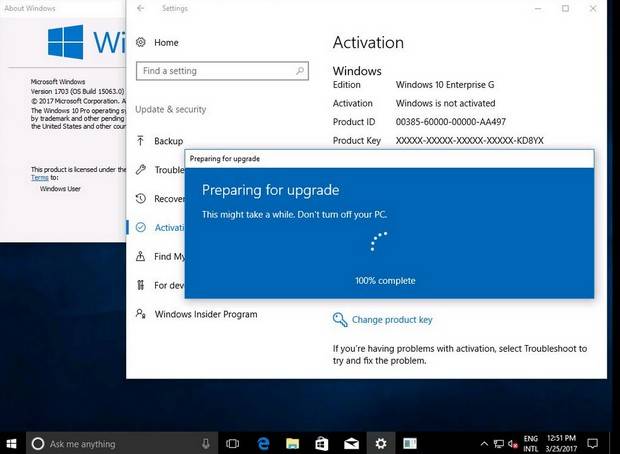Launch Microsoft Edge from the taskbar
Viewport: 620px width, 454px height.
[263, 444]
